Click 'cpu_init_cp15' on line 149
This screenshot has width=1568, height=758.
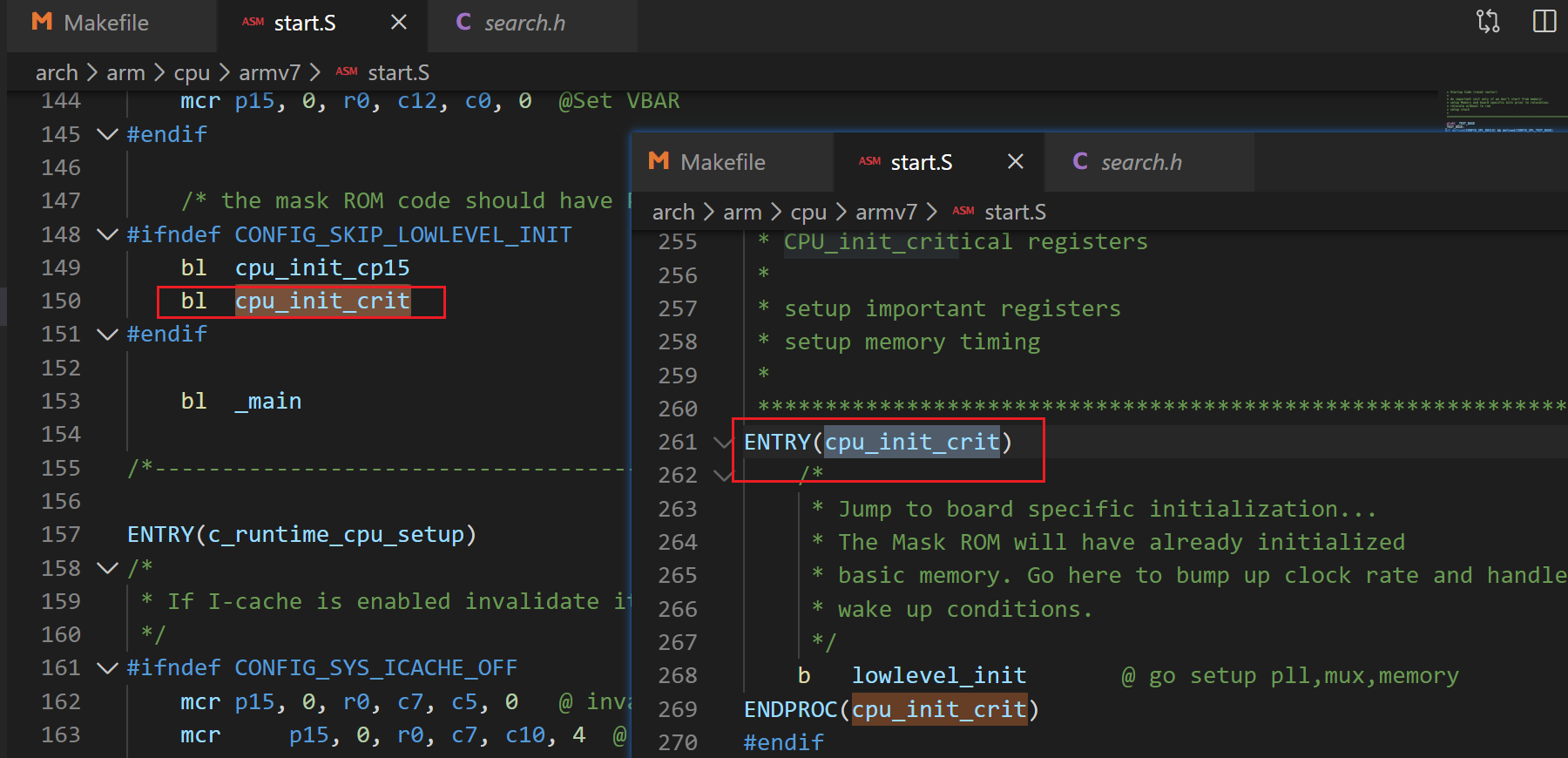click(322, 268)
